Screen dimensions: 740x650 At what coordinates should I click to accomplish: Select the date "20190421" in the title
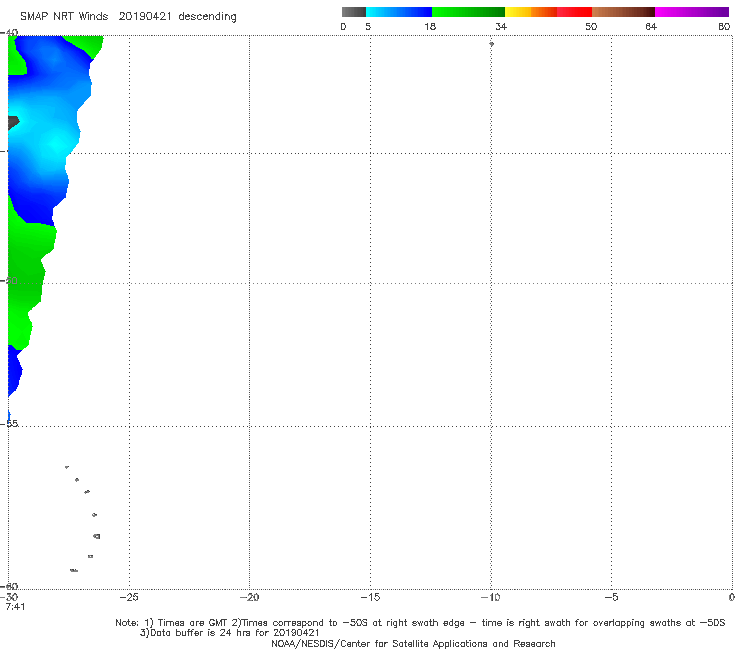pyautogui.click(x=145, y=16)
